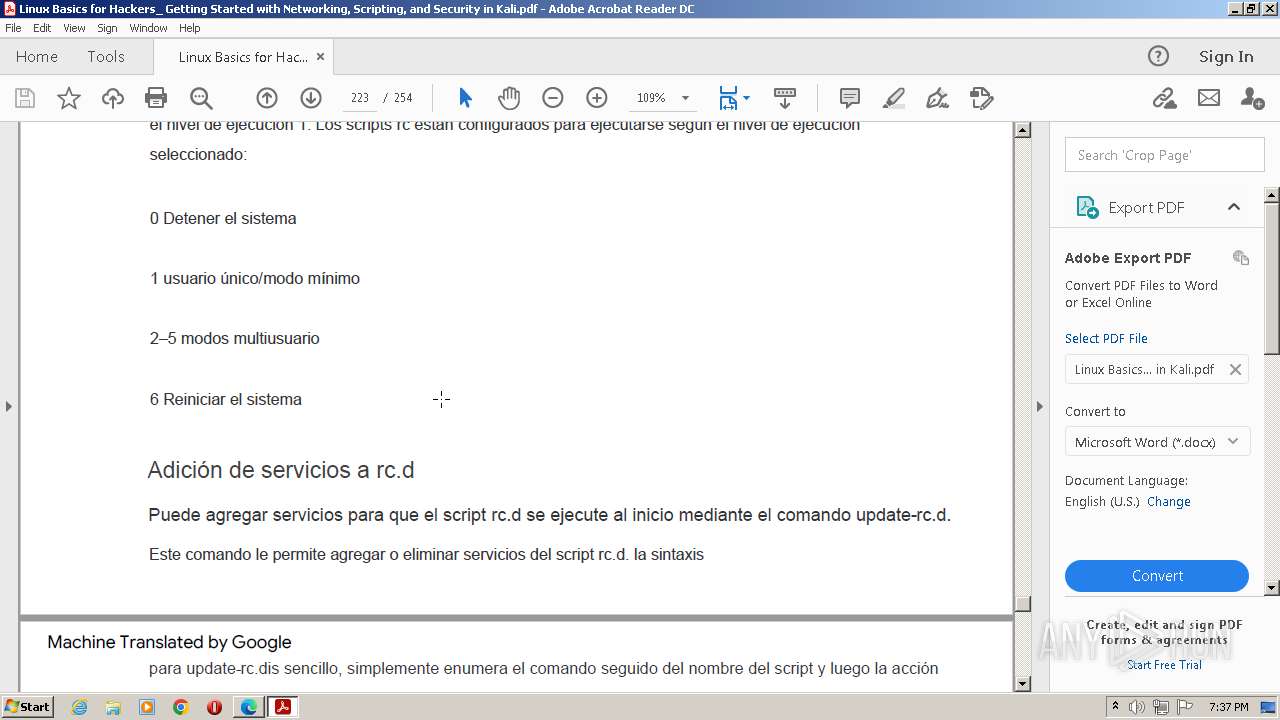Remove the selected Linux Basics PDF file
The image size is (1280, 720).
point(1235,369)
